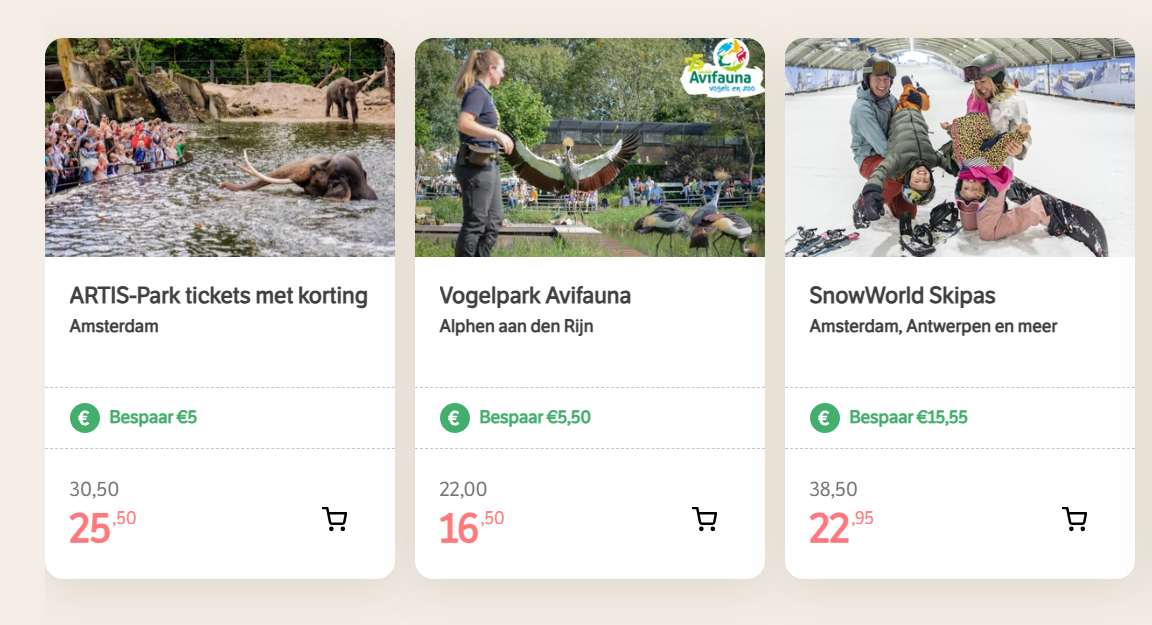Image resolution: width=1152 pixels, height=625 pixels.
Task: Click euro icon beside Bespaar €5,50
Action: [455, 418]
